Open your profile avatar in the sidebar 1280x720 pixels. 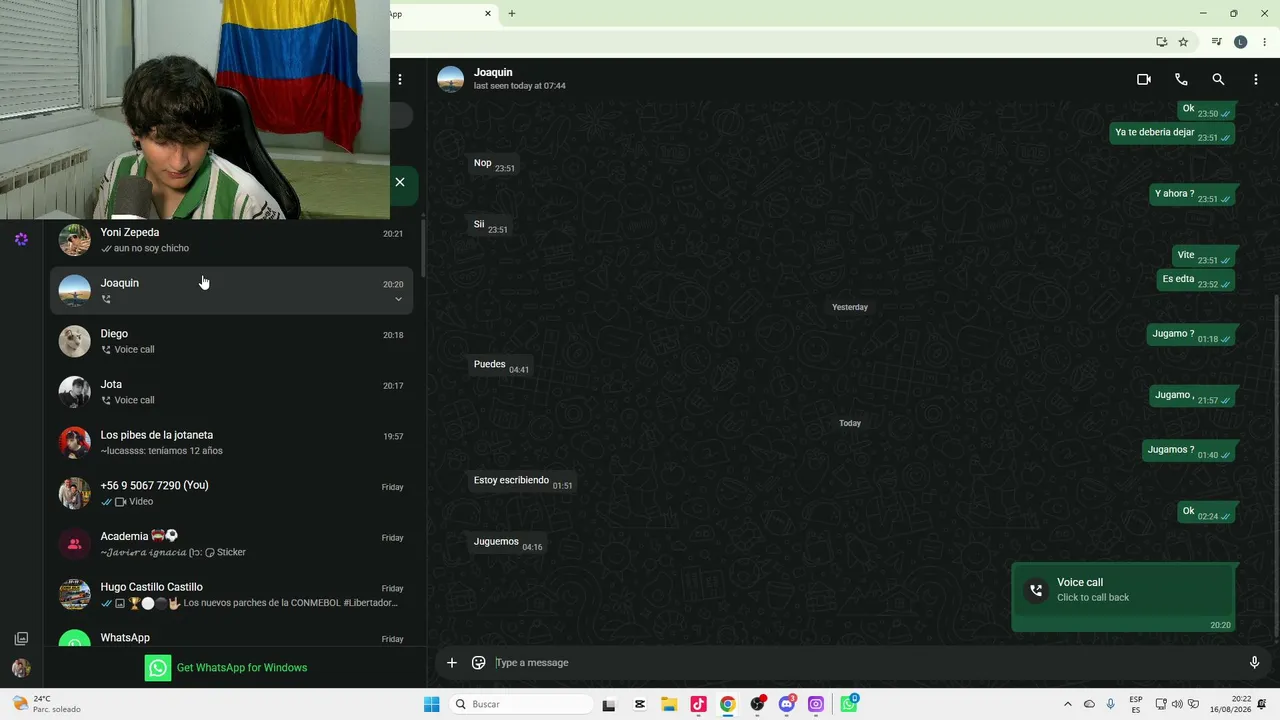[21, 668]
